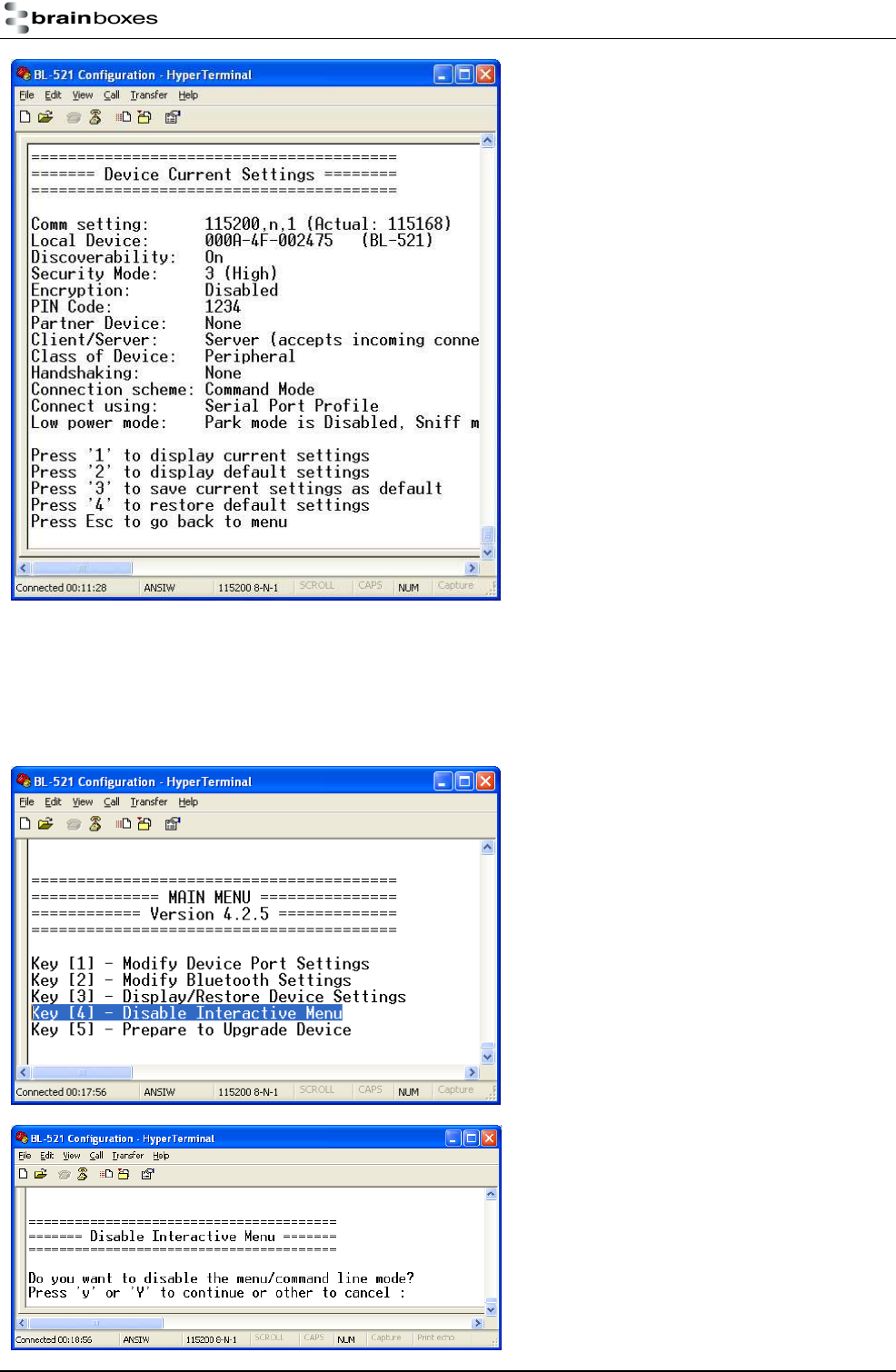The width and height of the screenshot is (896, 1372).
Task: Click '115200 8-N-1' in MAIN MENU window status bar
Action: pos(248,1092)
